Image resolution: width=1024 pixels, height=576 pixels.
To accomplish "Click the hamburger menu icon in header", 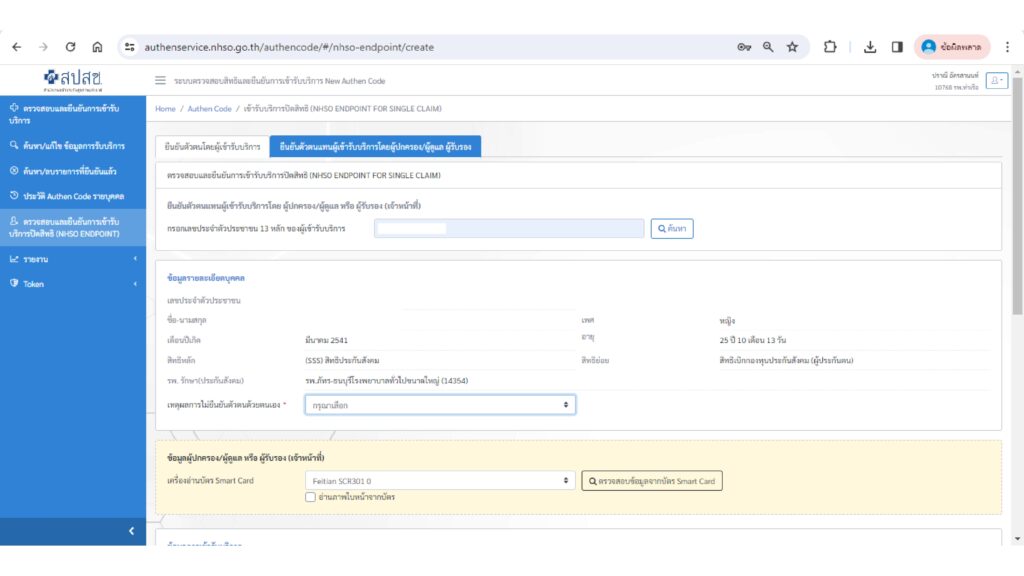I will (160, 81).
